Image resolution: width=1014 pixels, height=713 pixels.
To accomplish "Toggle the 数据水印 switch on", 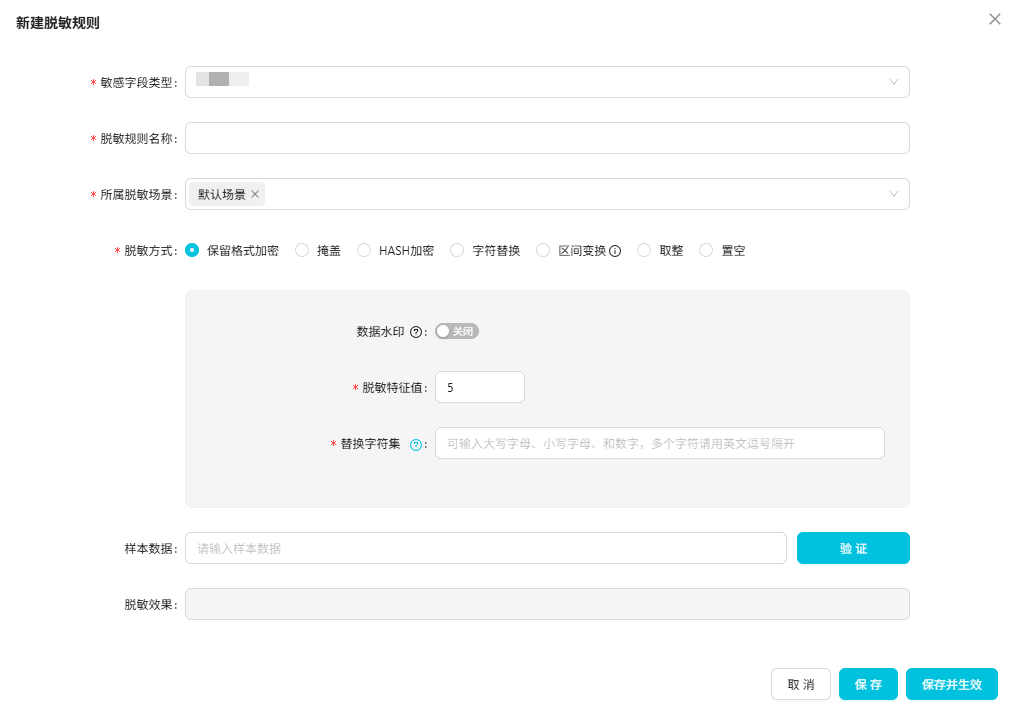I will pos(457,331).
